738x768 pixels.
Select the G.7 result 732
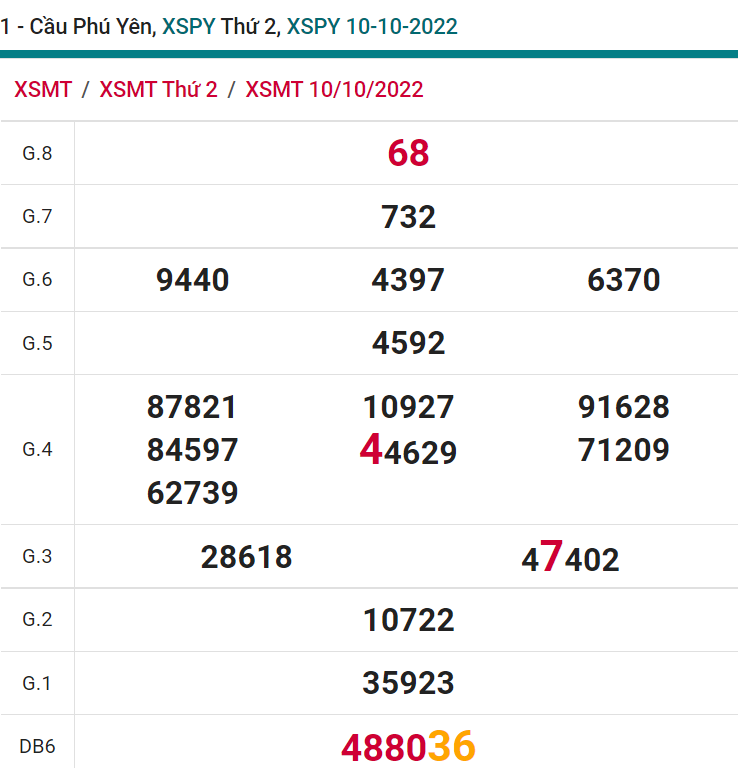click(408, 217)
